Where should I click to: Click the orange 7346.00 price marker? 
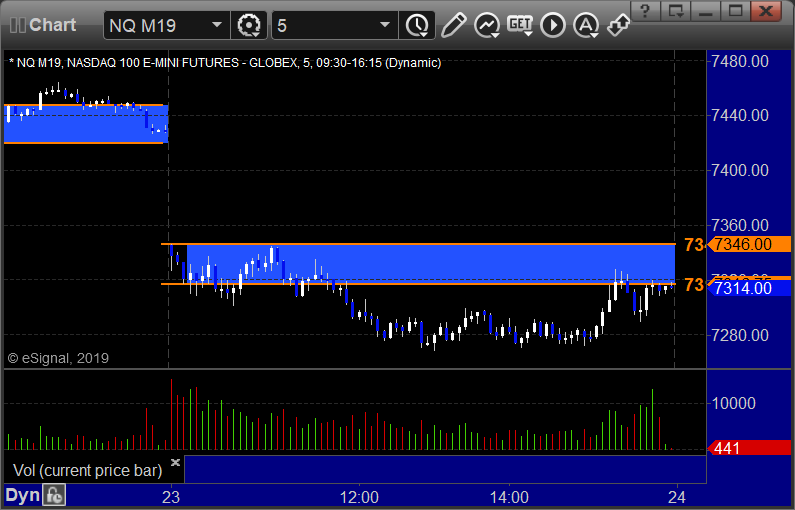[748, 244]
